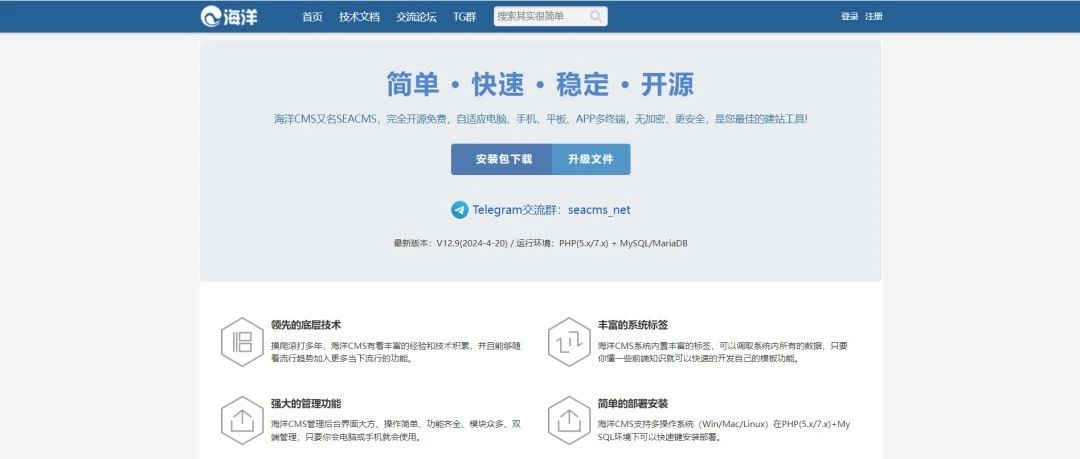Screen dimensions: 1080x459
Task: Click the paragraph under 丰富的系统标签
Action: pos(723,352)
